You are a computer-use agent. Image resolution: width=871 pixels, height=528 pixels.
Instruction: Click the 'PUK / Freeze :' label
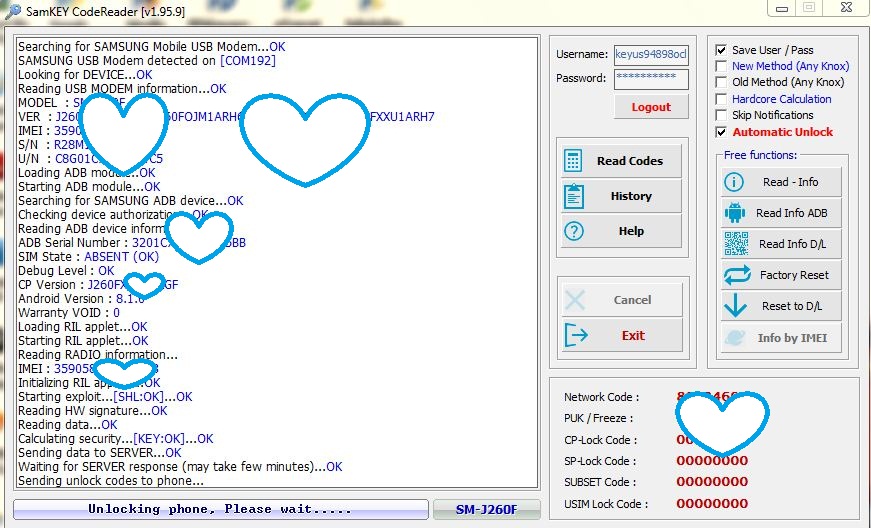(x=599, y=418)
